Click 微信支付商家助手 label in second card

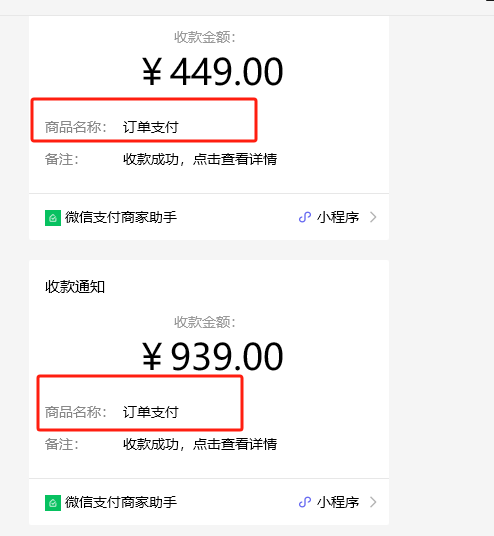coord(121,502)
